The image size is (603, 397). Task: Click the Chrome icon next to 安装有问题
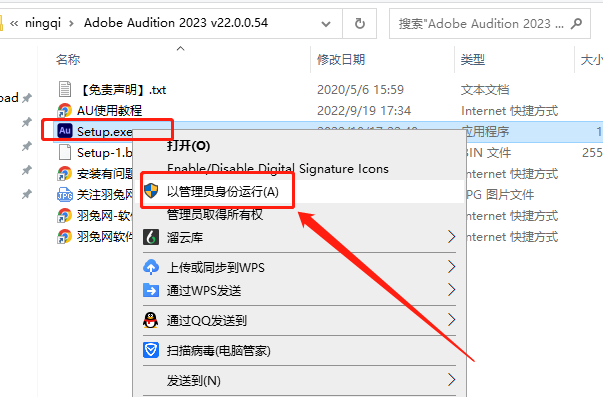coord(65,173)
